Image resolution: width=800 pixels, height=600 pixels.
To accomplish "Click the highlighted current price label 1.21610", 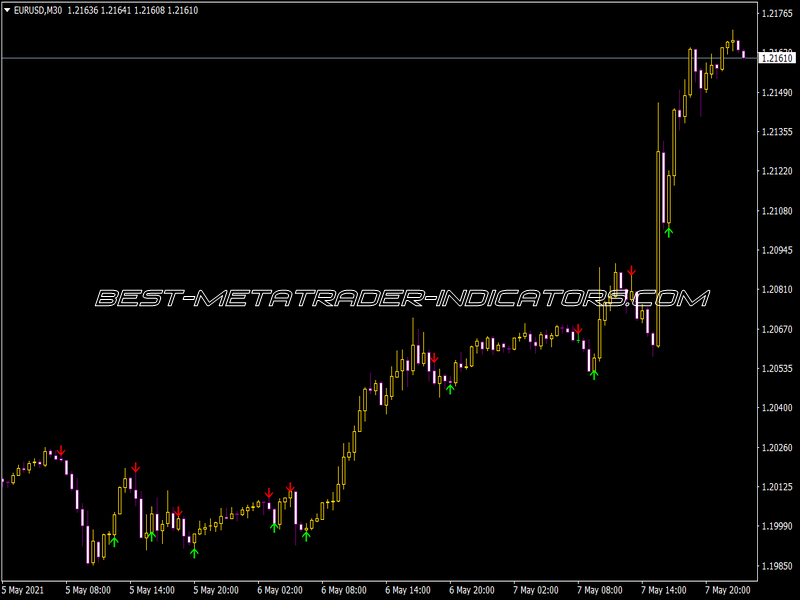I will click(x=777, y=58).
